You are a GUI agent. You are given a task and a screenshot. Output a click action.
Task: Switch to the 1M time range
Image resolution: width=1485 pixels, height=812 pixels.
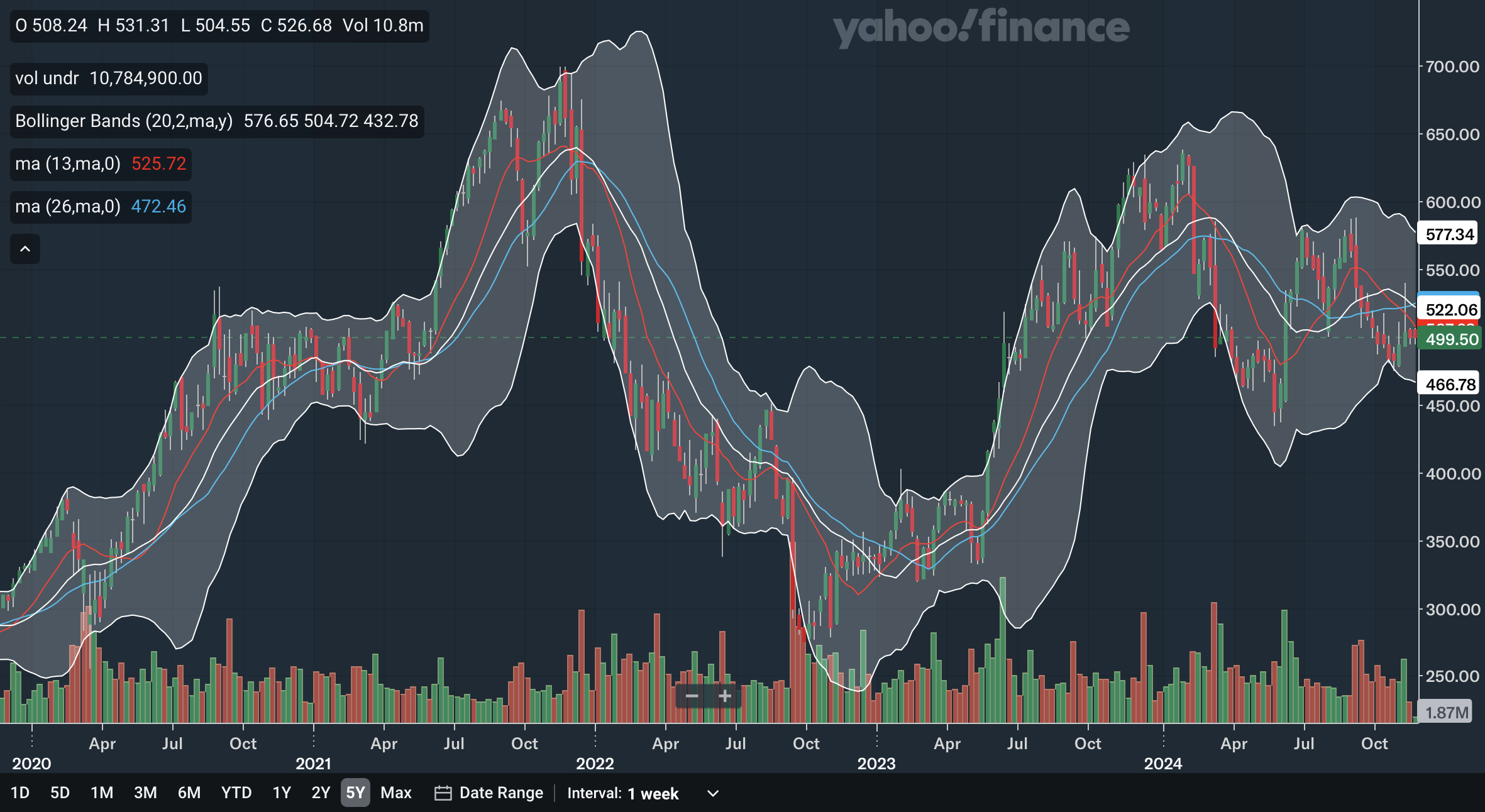tap(102, 793)
